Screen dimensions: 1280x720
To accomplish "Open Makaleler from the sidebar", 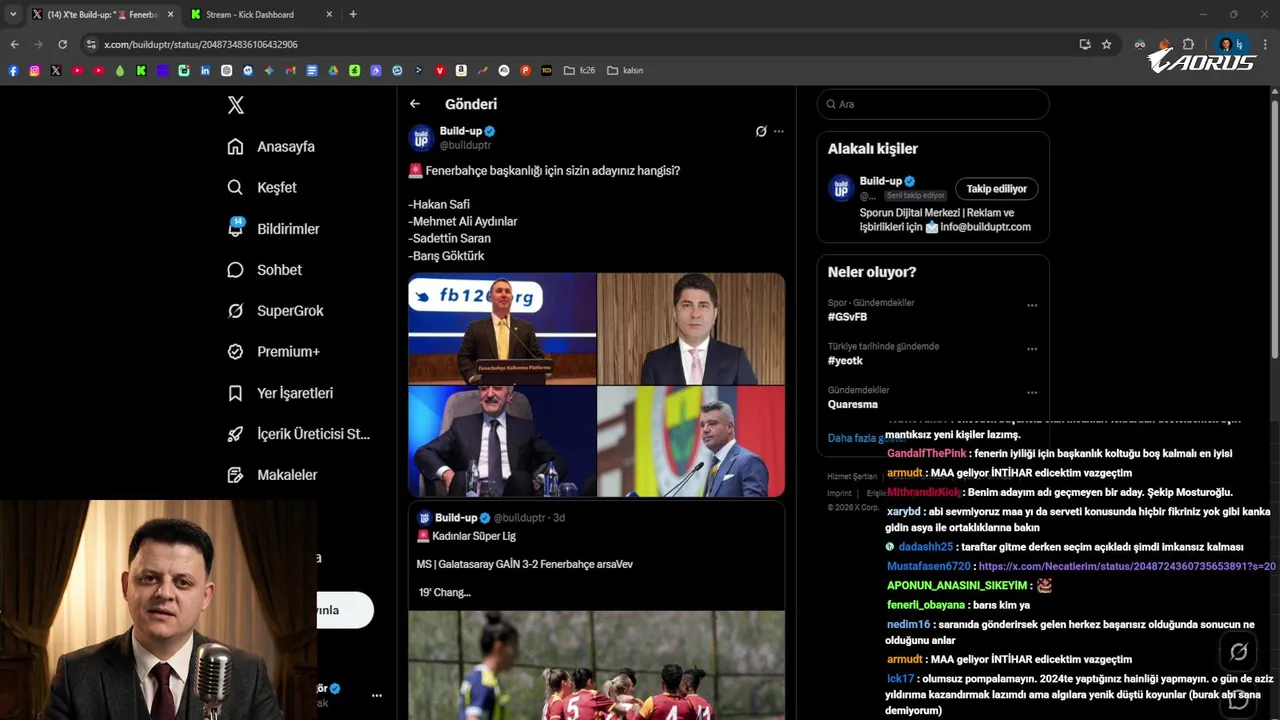I will pyautogui.click(x=272, y=475).
